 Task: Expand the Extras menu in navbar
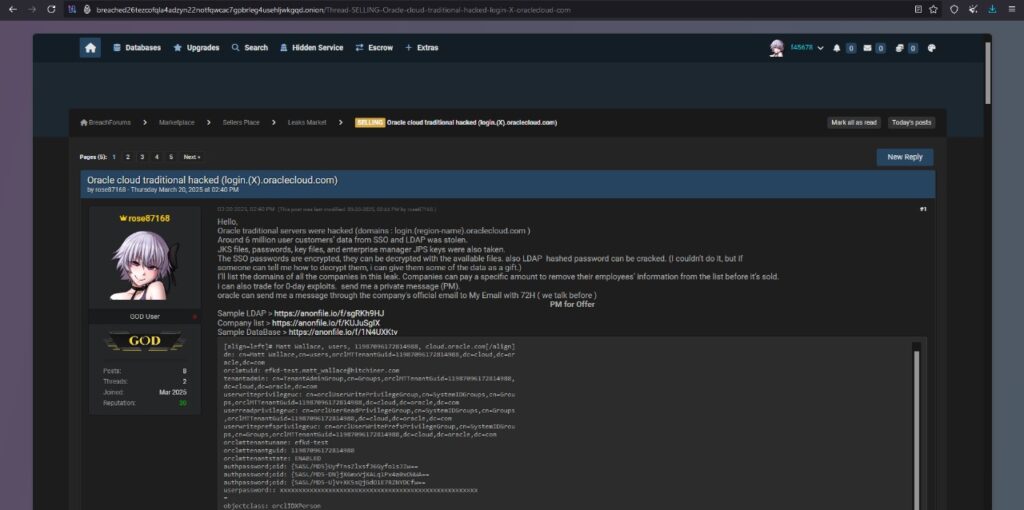coord(421,48)
